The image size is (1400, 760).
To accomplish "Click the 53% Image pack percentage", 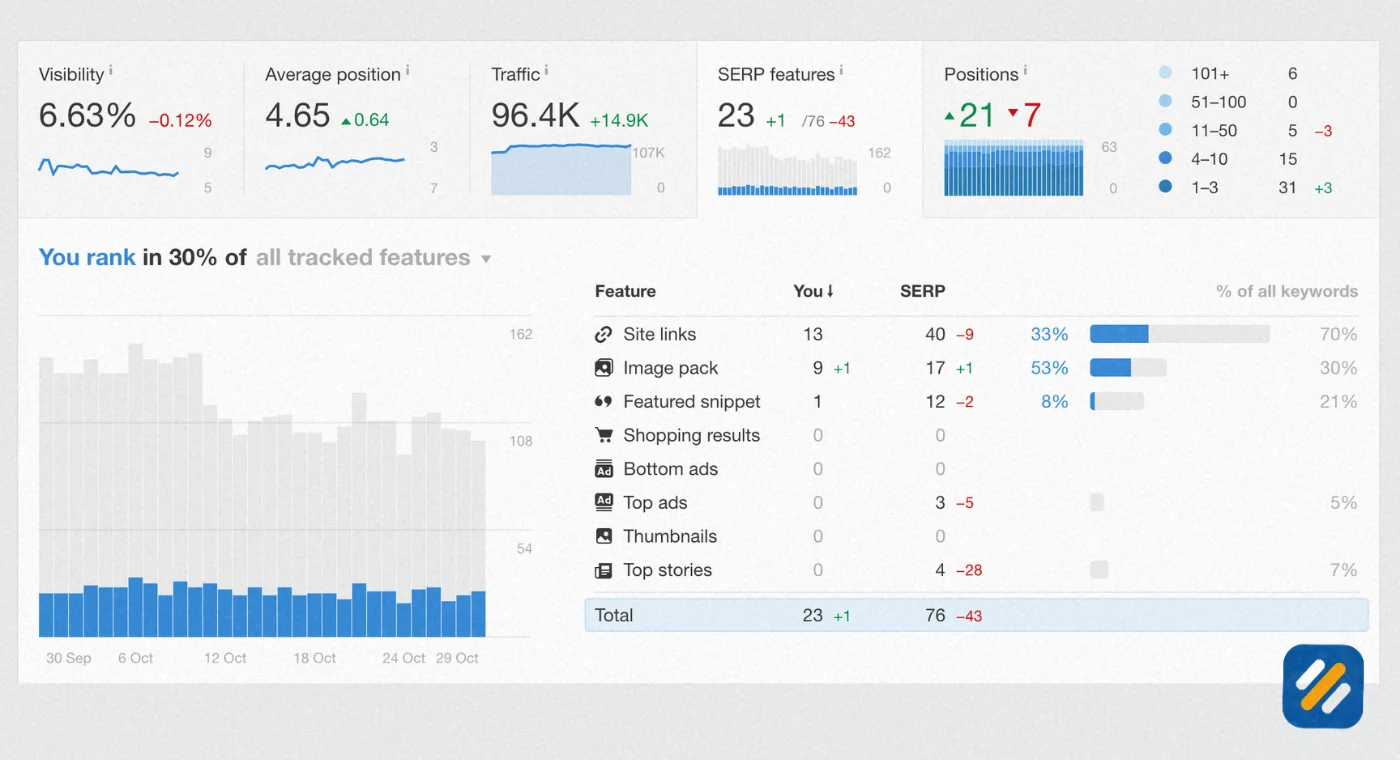I will coord(1050,368).
